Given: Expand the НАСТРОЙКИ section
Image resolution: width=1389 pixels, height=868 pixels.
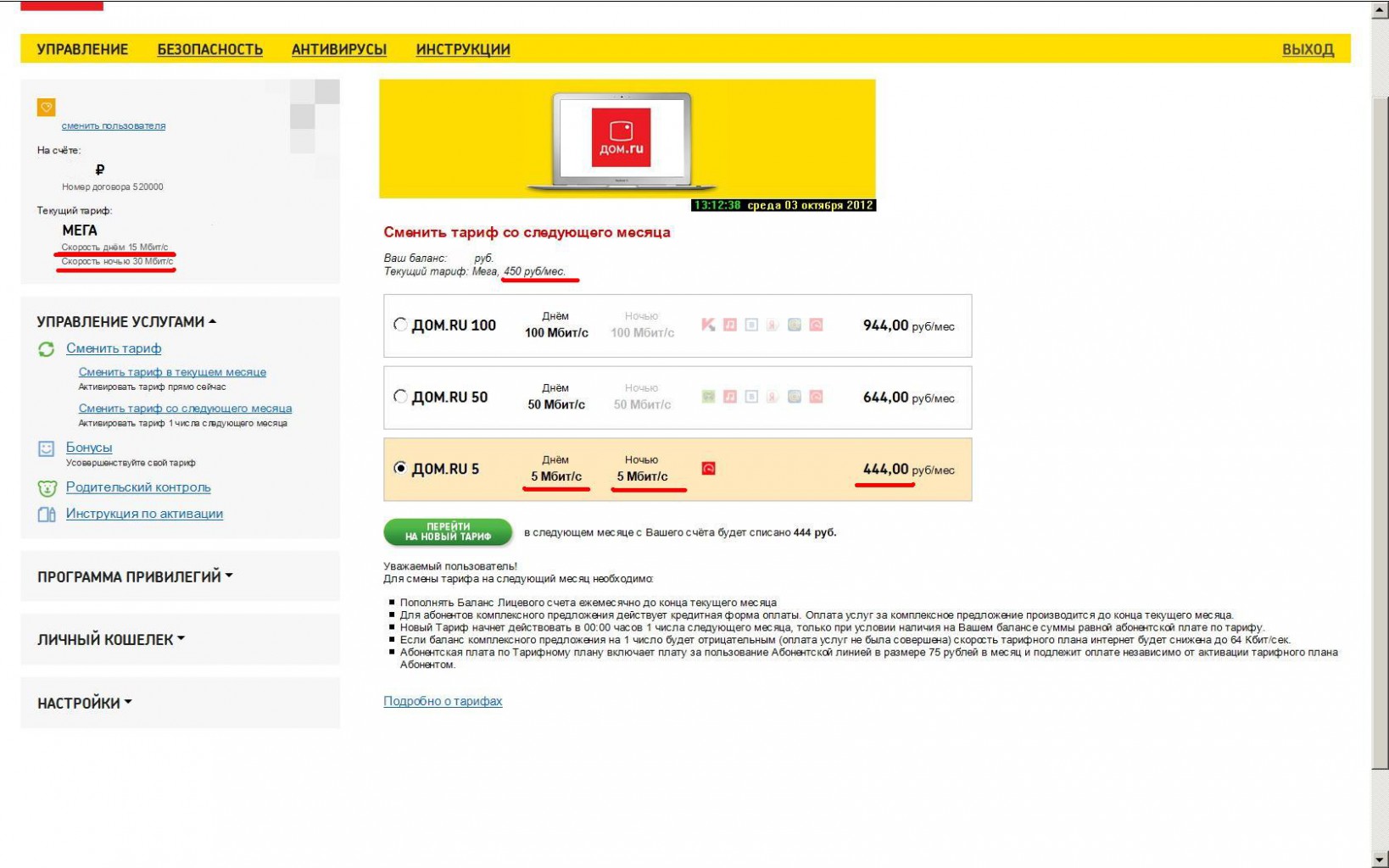Looking at the screenshot, I should [84, 704].
